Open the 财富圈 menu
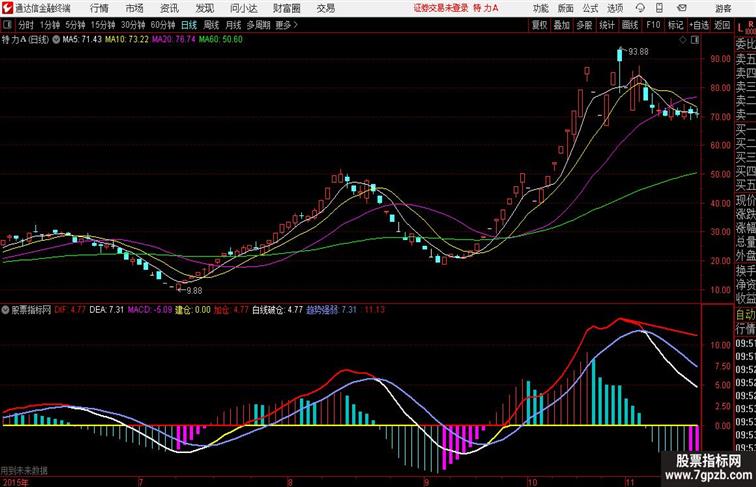Screen dimensions: 756x487 [x=286, y=8]
